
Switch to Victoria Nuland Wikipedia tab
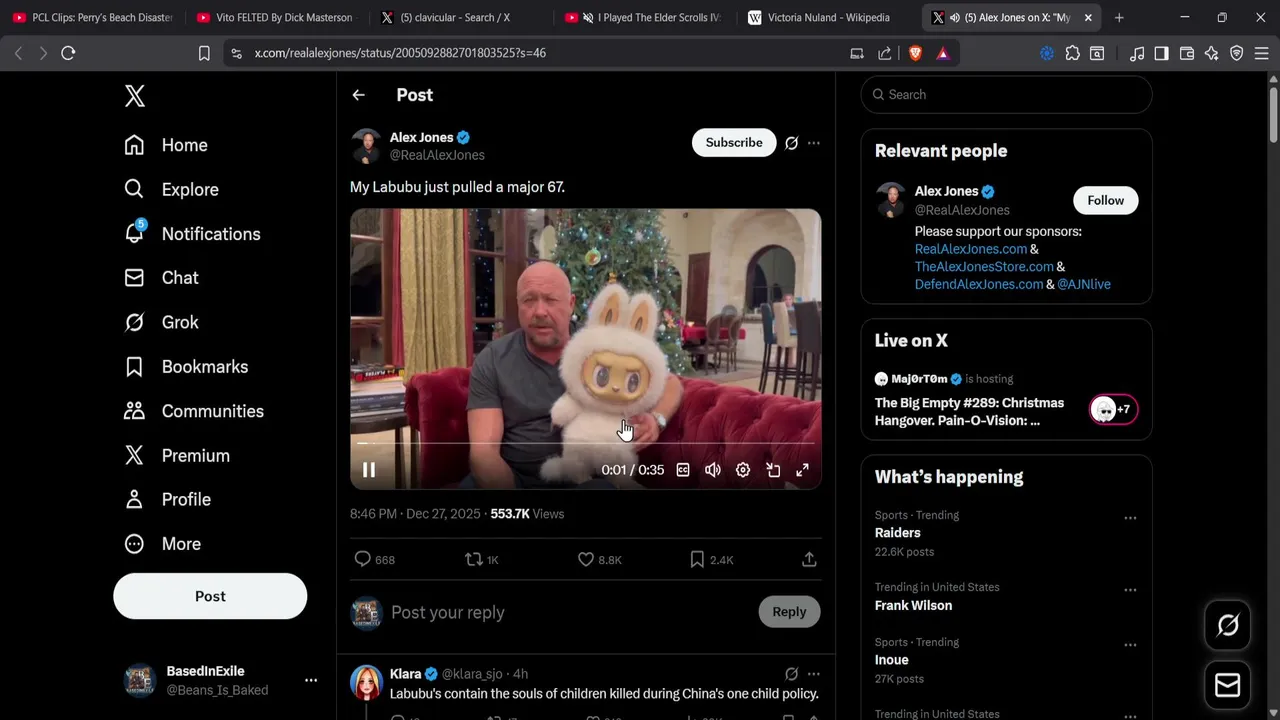coord(826,18)
